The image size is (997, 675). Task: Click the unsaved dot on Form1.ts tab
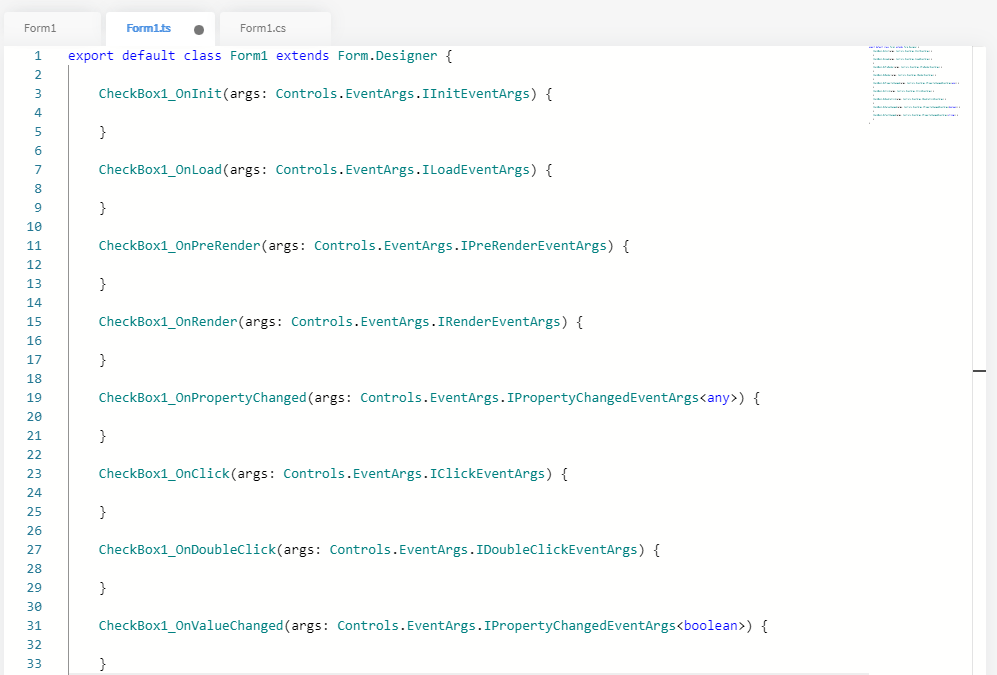tap(199, 30)
